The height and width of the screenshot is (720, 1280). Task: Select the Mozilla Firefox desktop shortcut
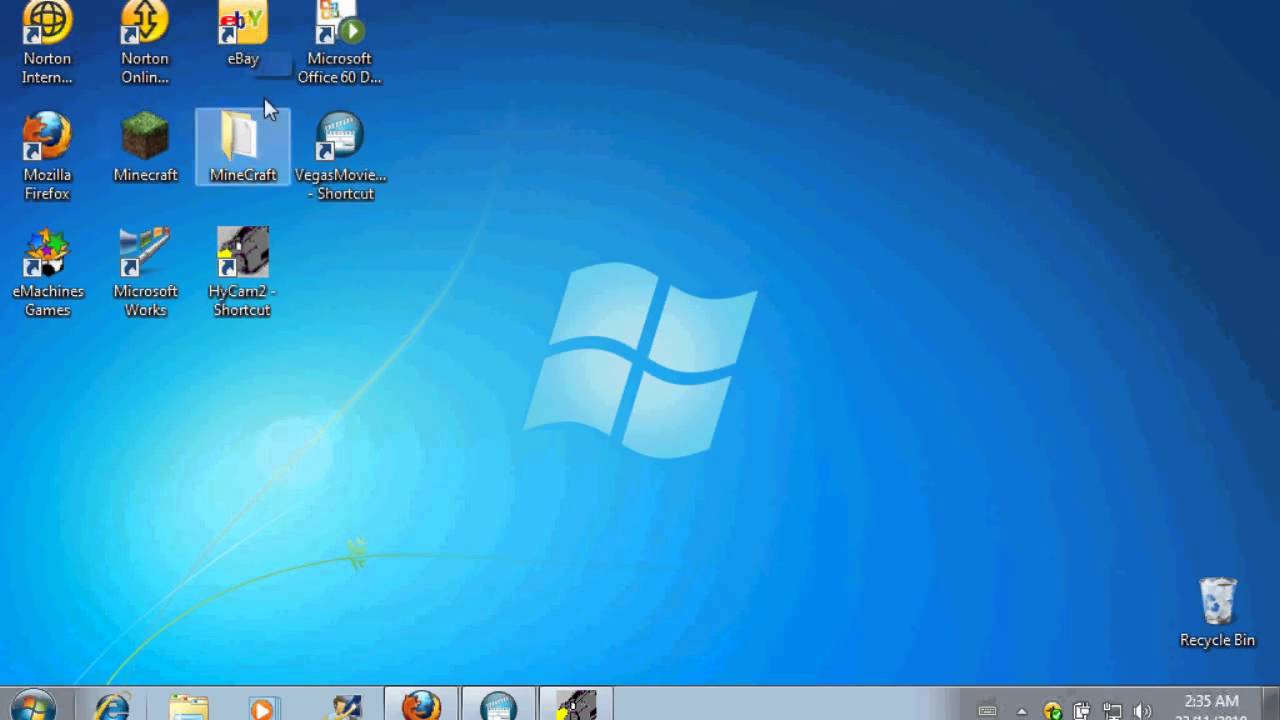click(x=47, y=156)
